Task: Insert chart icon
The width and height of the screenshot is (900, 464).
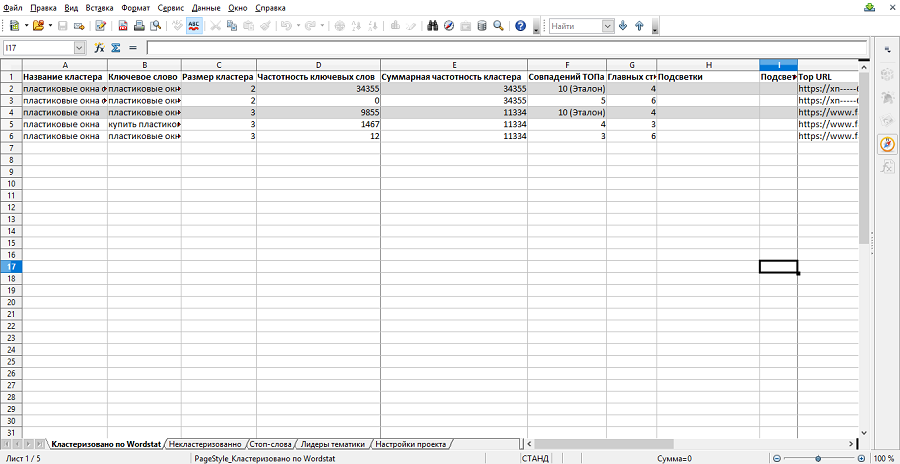Action: (x=395, y=26)
